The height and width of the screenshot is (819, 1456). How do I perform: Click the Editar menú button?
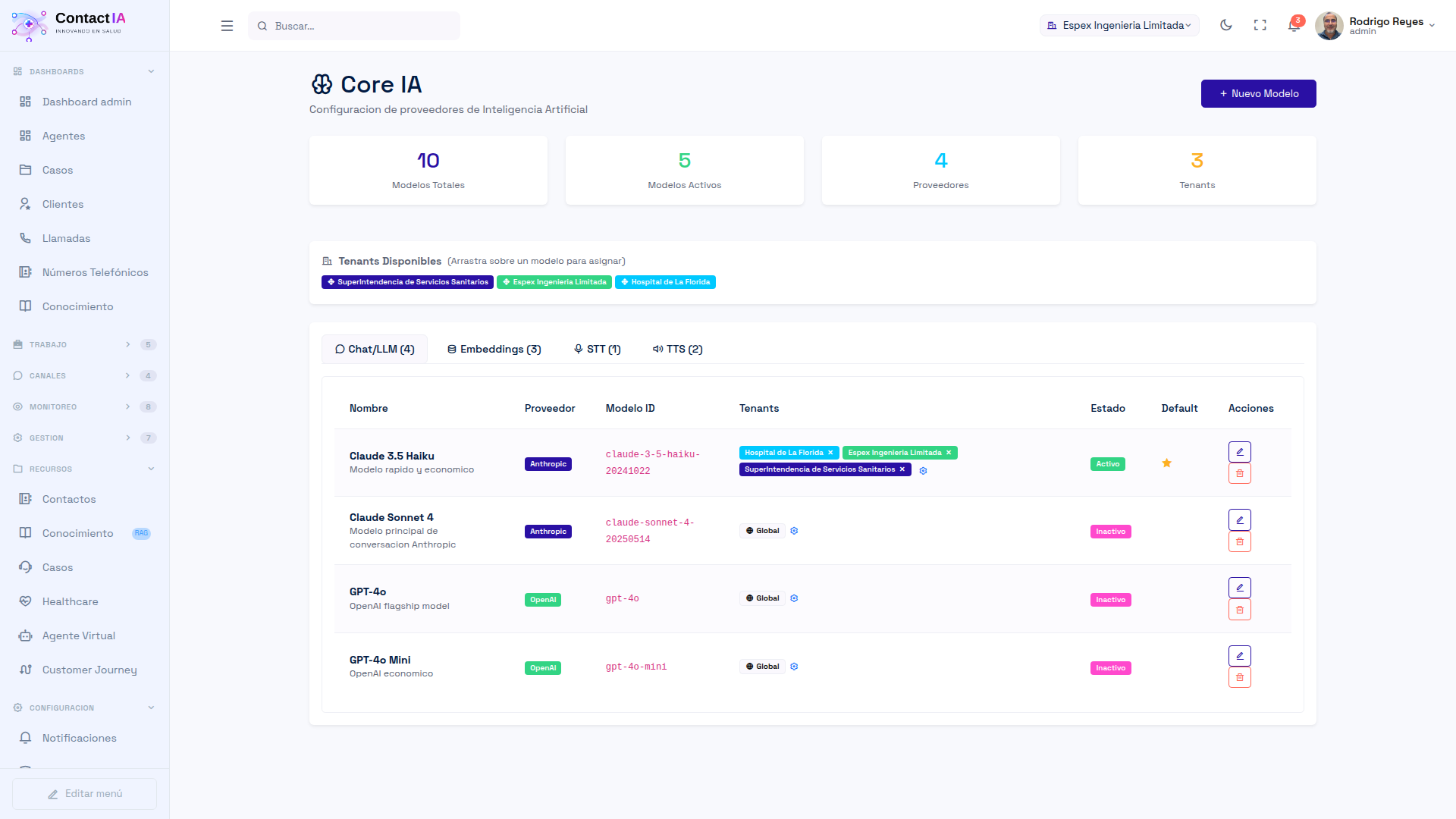pyautogui.click(x=84, y=793)
